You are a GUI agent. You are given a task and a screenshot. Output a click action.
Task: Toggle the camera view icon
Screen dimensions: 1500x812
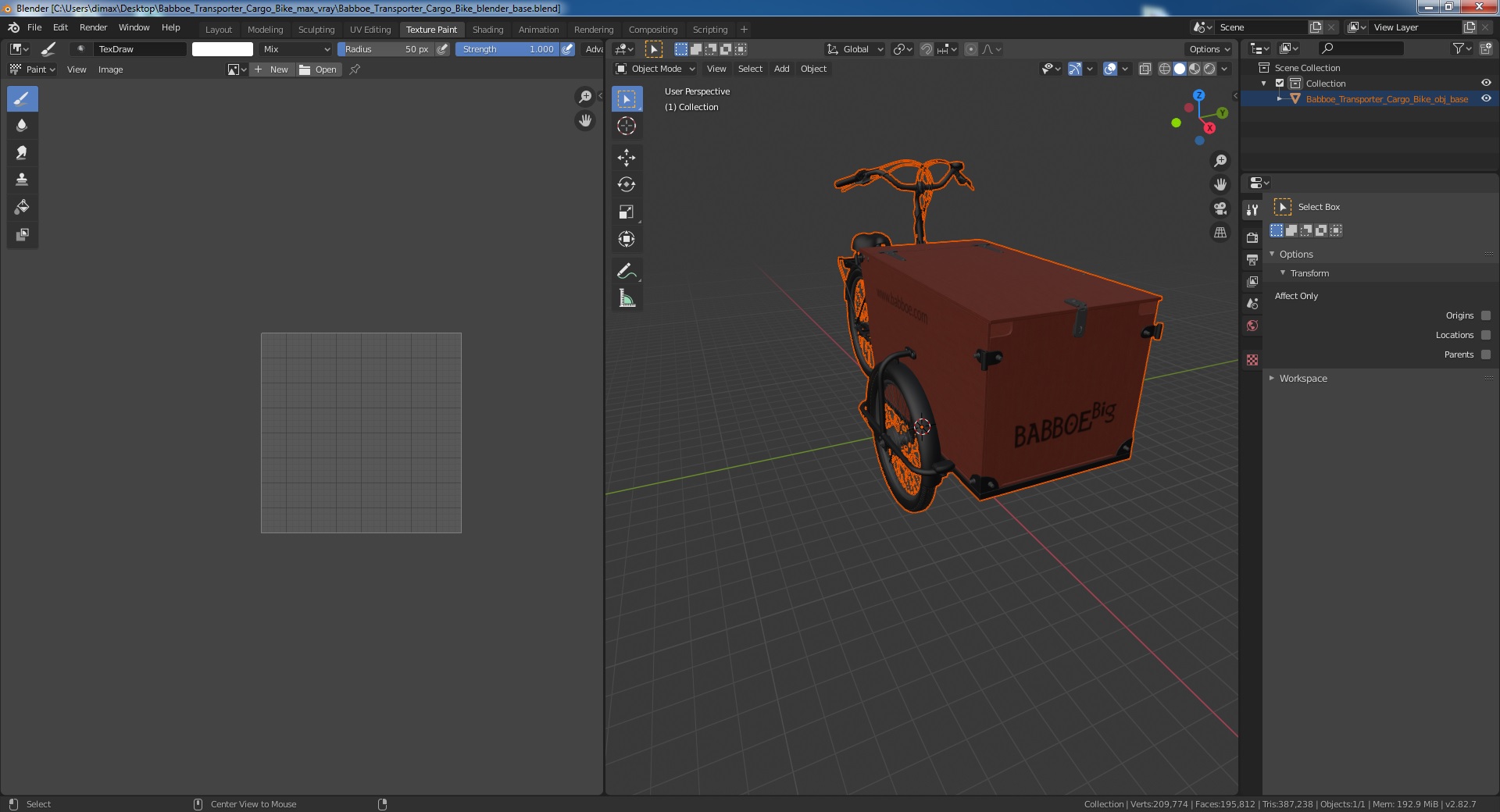tap(1220, 208)
